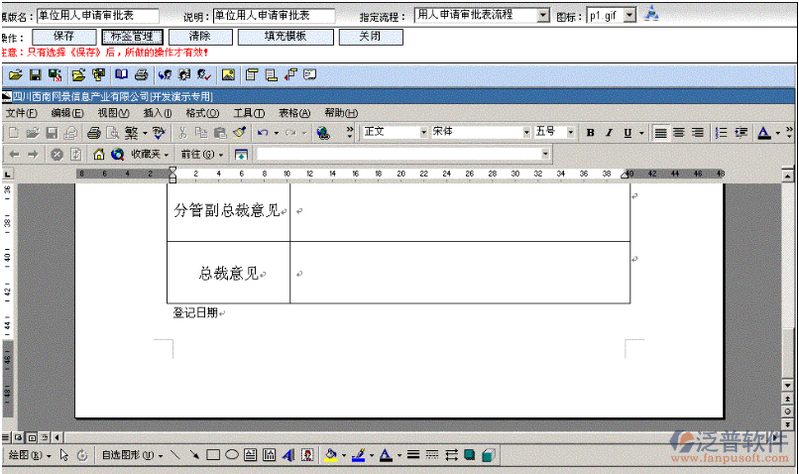Click the Home icon on web toolbar
This screenshot has height=474, width=799.
click(x=99, y=154)
